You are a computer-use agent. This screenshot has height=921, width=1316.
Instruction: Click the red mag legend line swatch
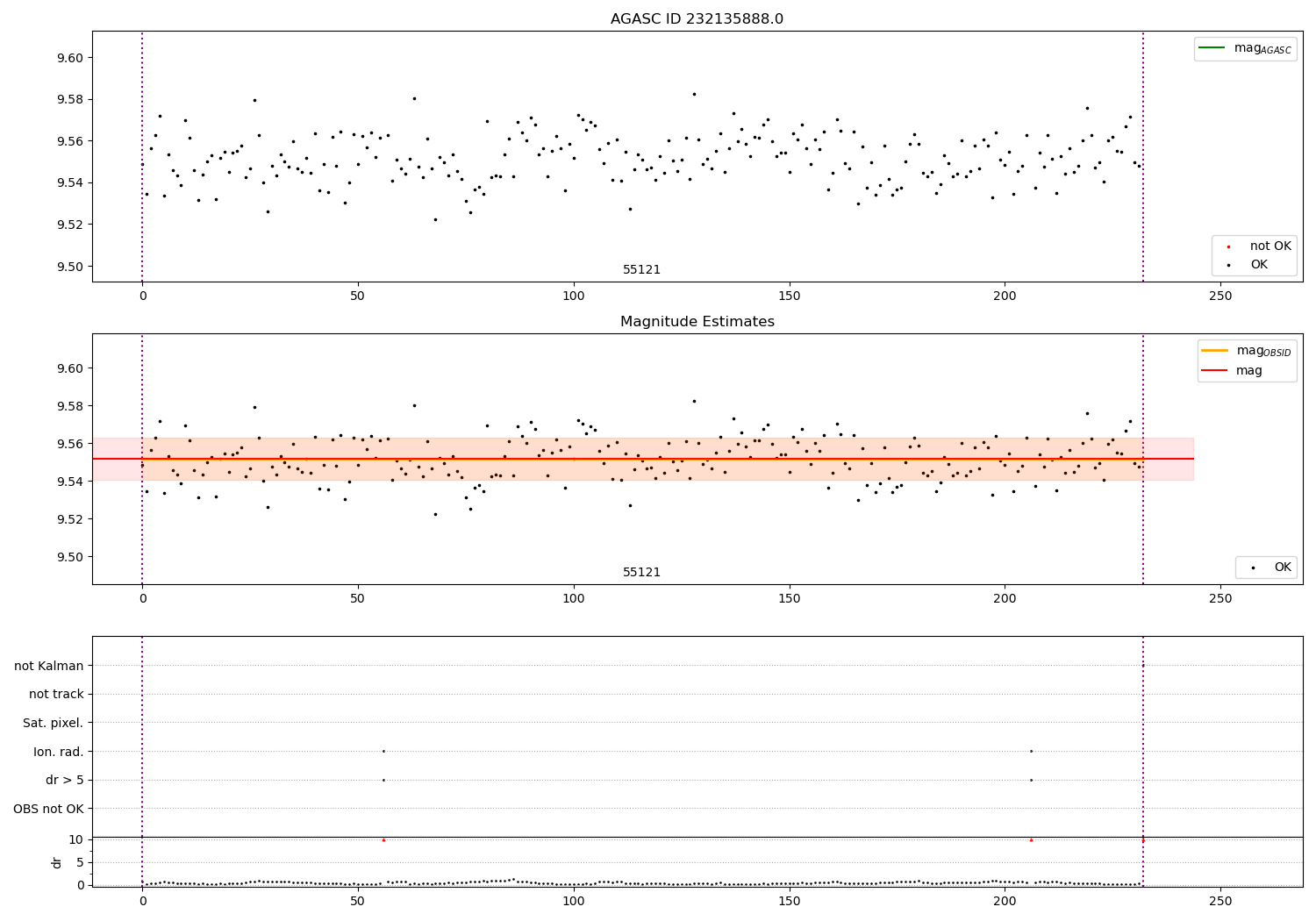point(1215,371)
